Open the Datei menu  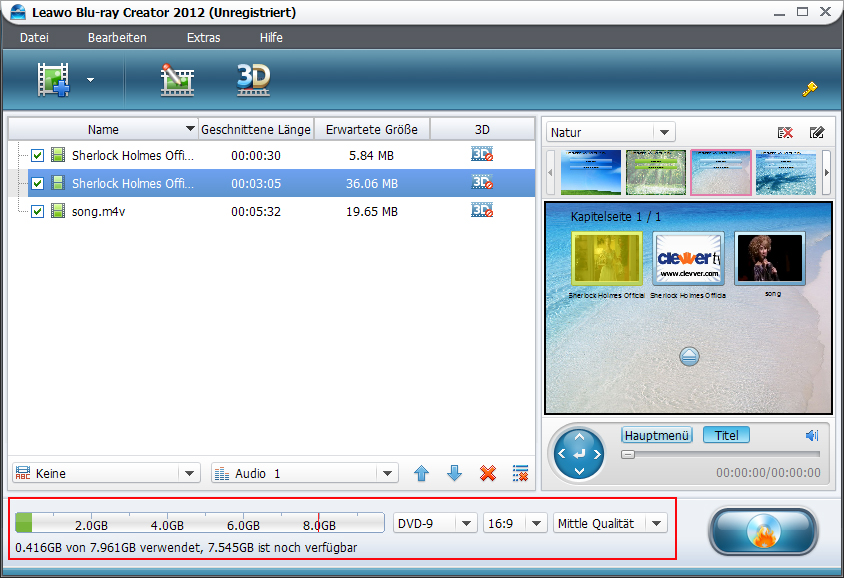tap(34, 38)
